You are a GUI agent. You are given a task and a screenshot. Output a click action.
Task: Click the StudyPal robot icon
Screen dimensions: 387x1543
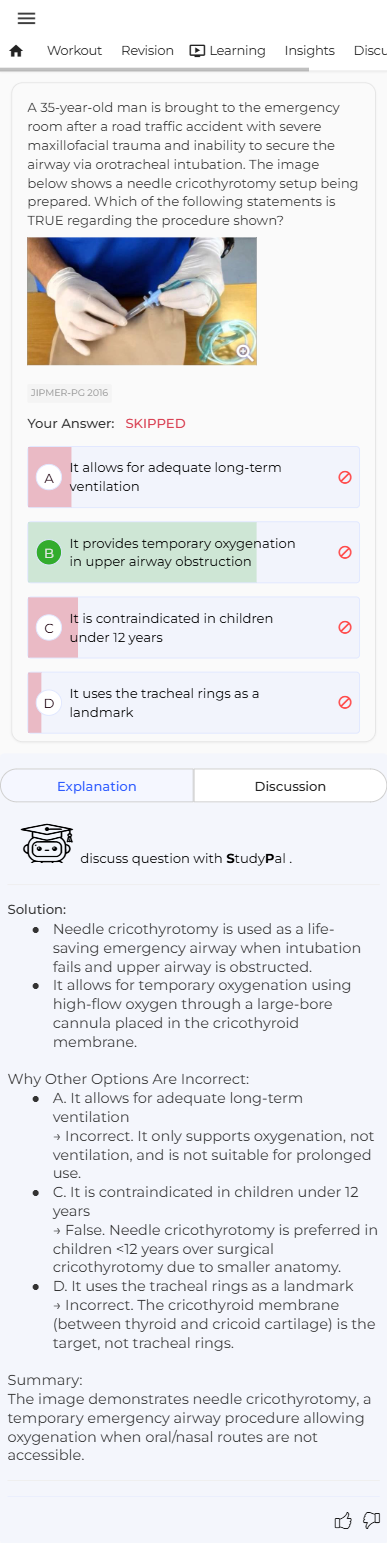pos(47,844)
